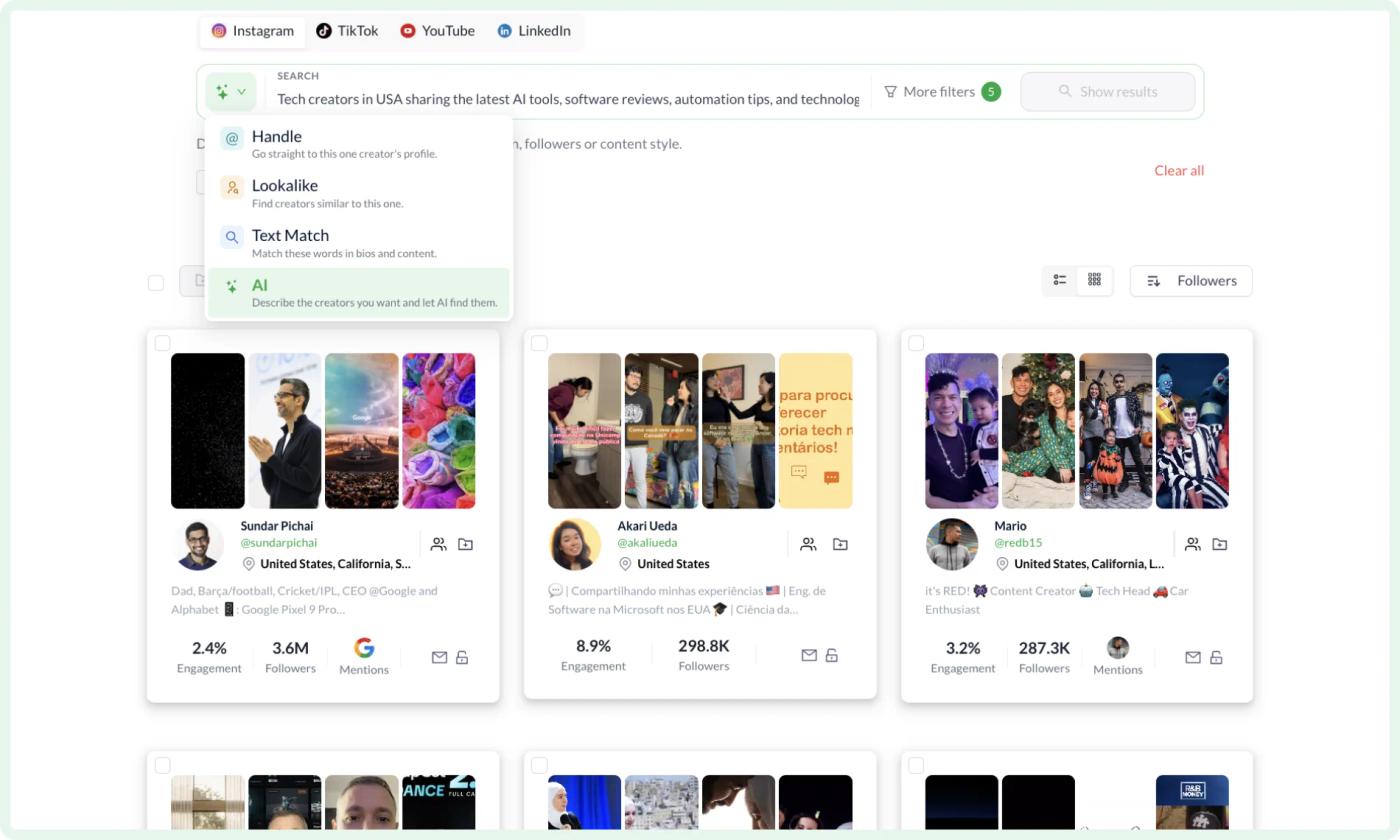Open Akari Ueda's lookalike icon

[808, 544]
